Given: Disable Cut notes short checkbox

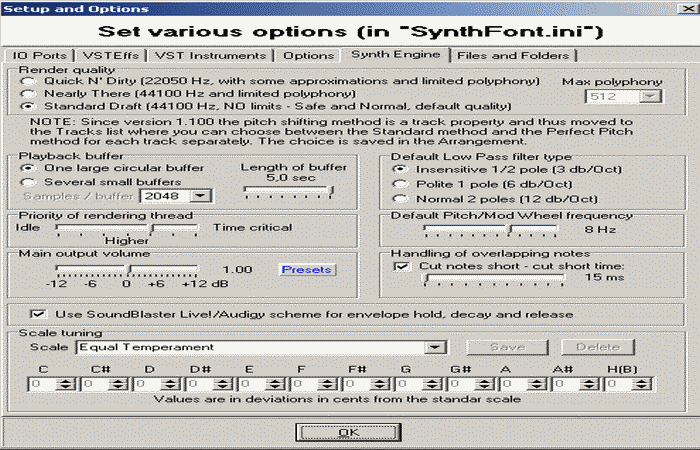Looking at the screenshot, I should [400, 266].
